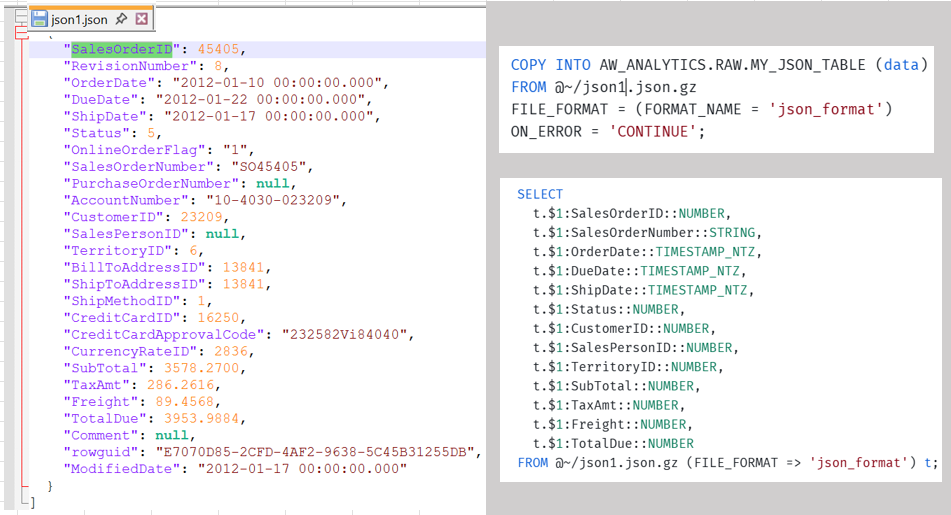
Task: Click the rowguid value string
Action: point(315,452)
